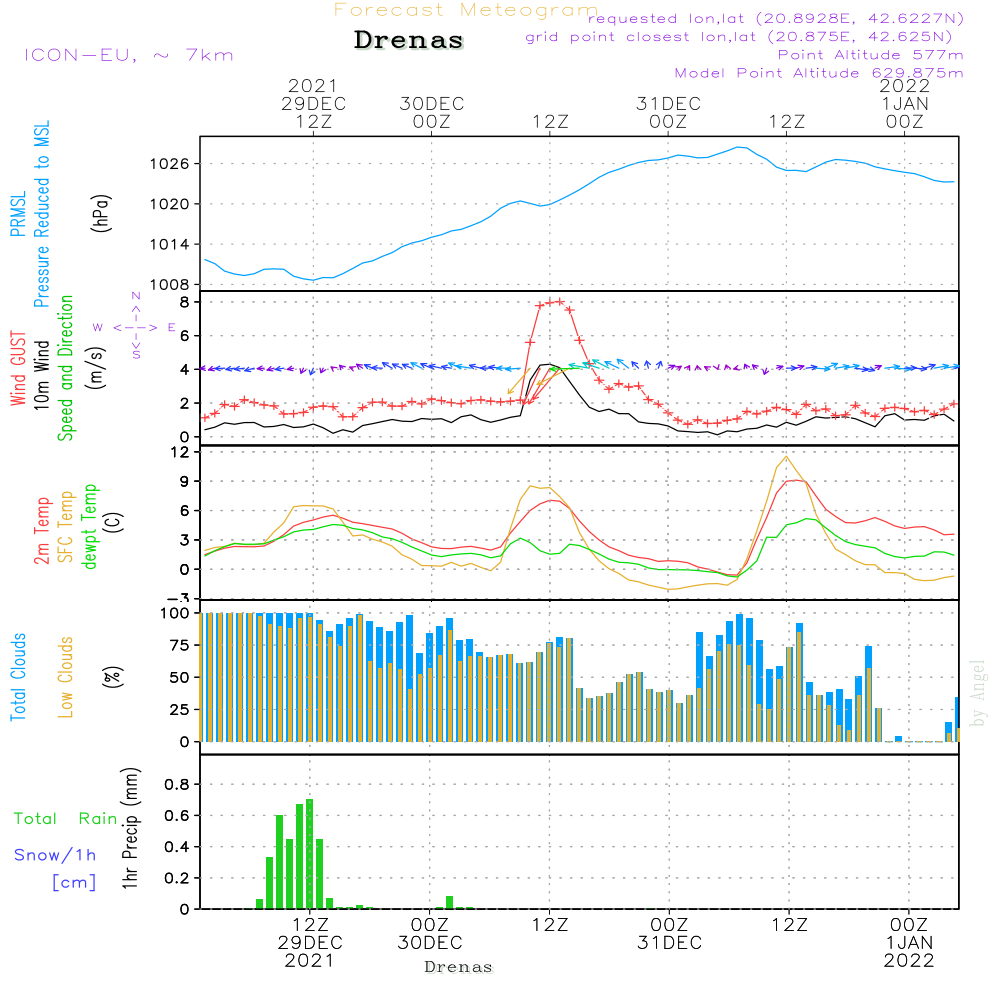Click the pressure axis value 1008
Screen dimensions: 1000x1000
[x=170, y=284]
